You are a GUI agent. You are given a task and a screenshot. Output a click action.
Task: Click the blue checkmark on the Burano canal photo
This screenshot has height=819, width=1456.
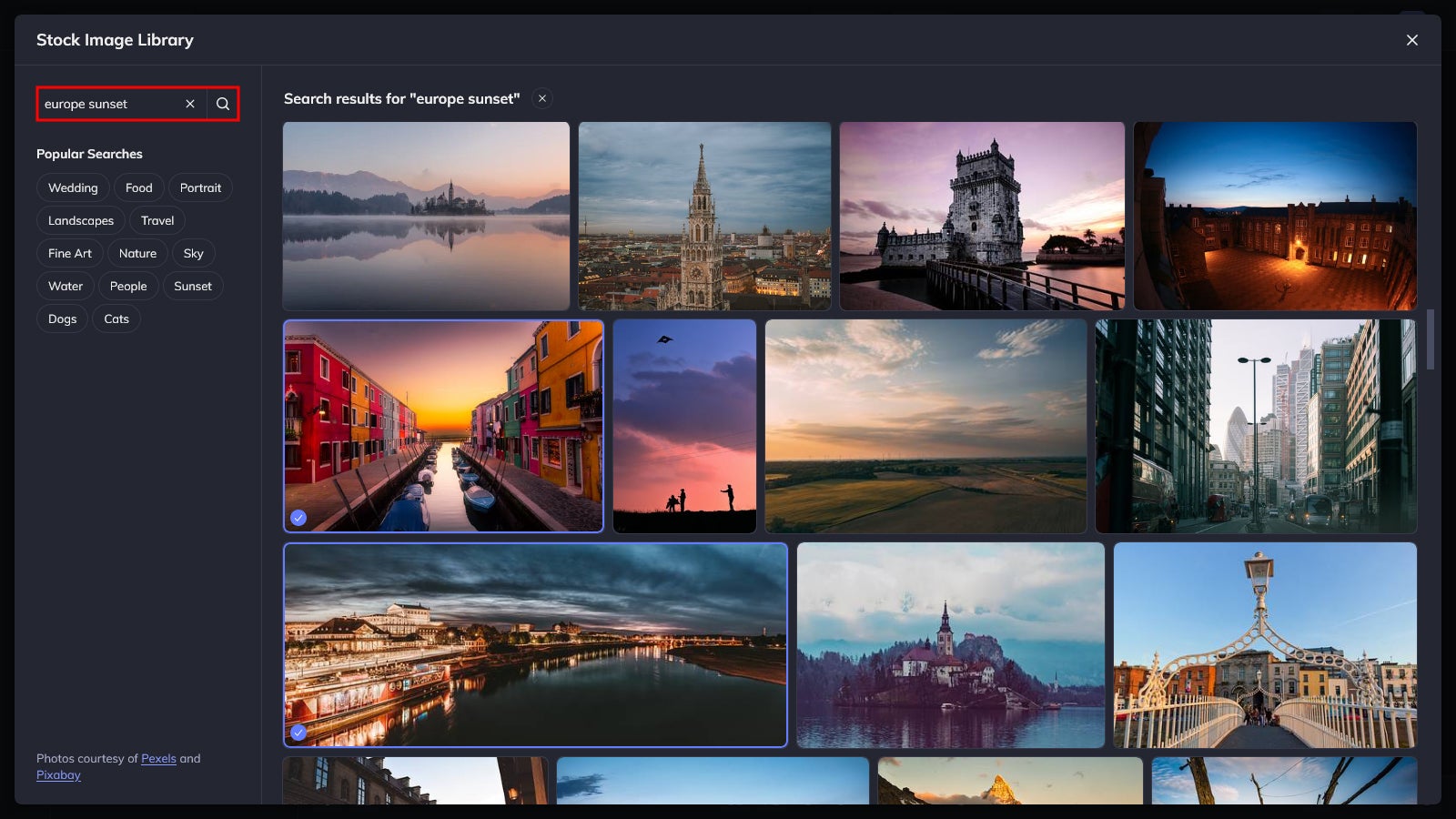298,518
